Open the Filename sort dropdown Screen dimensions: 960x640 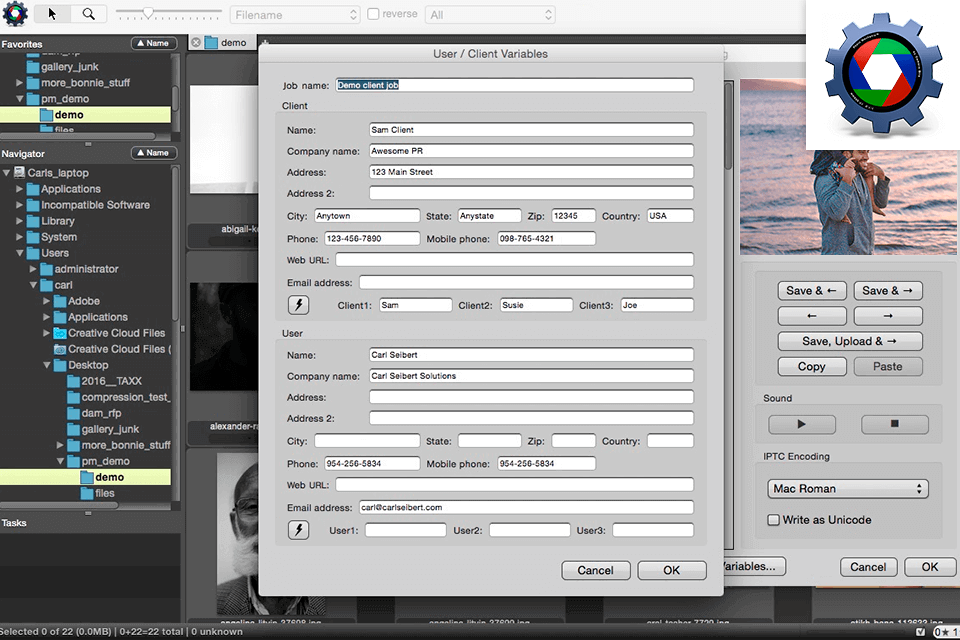(x=294, y=14)
